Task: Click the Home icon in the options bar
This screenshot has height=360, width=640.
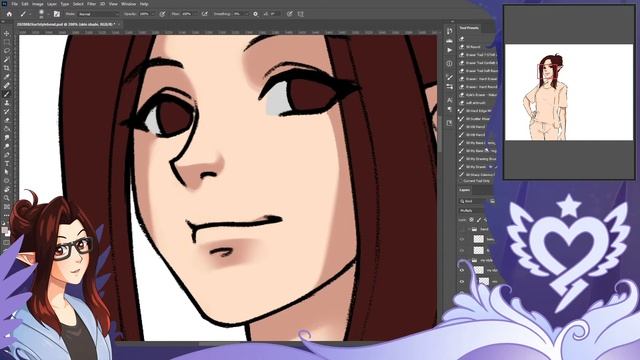Action: (x=9, y=14)
